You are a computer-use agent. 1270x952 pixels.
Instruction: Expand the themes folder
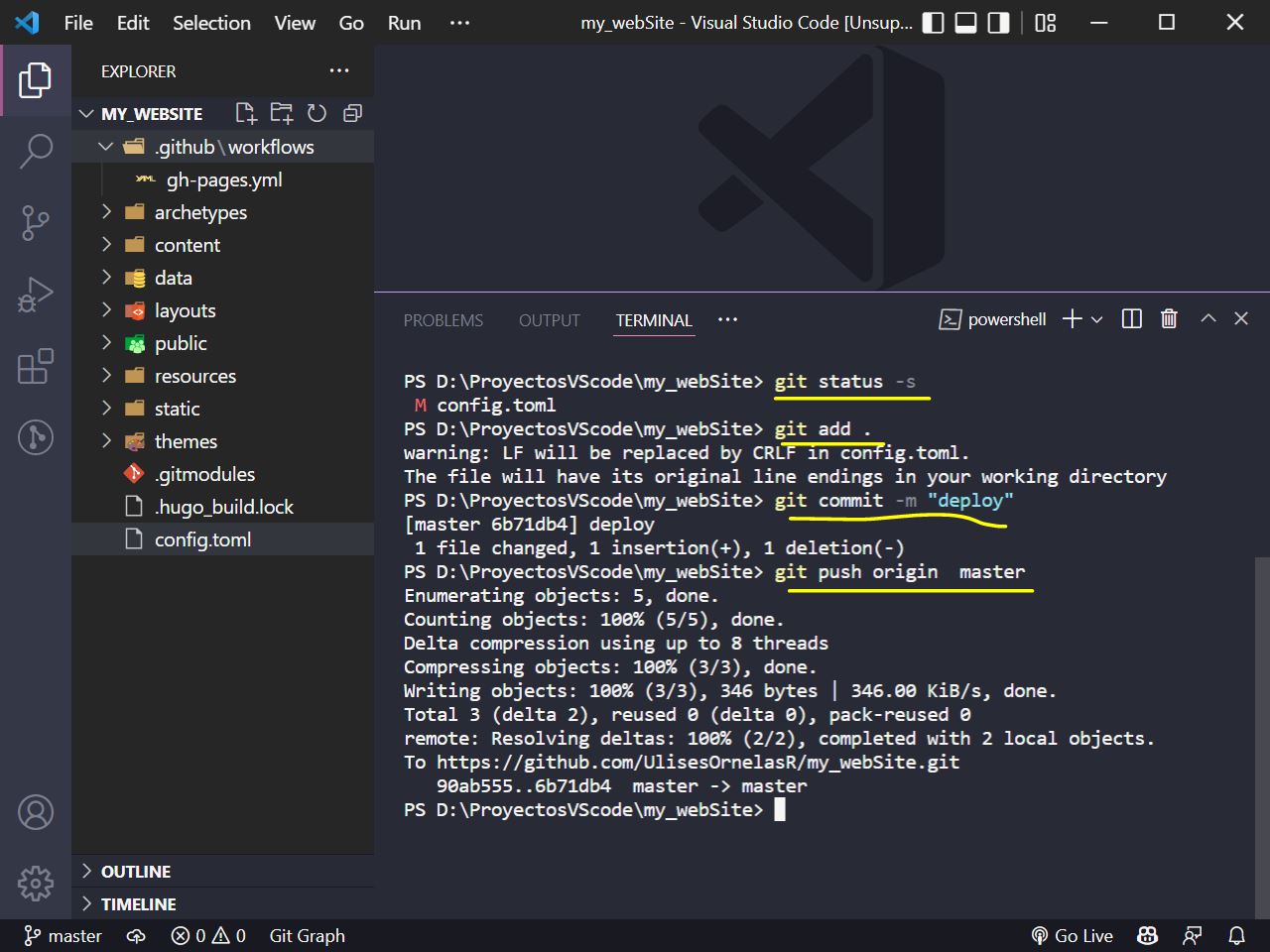click(x=106, y=441)
